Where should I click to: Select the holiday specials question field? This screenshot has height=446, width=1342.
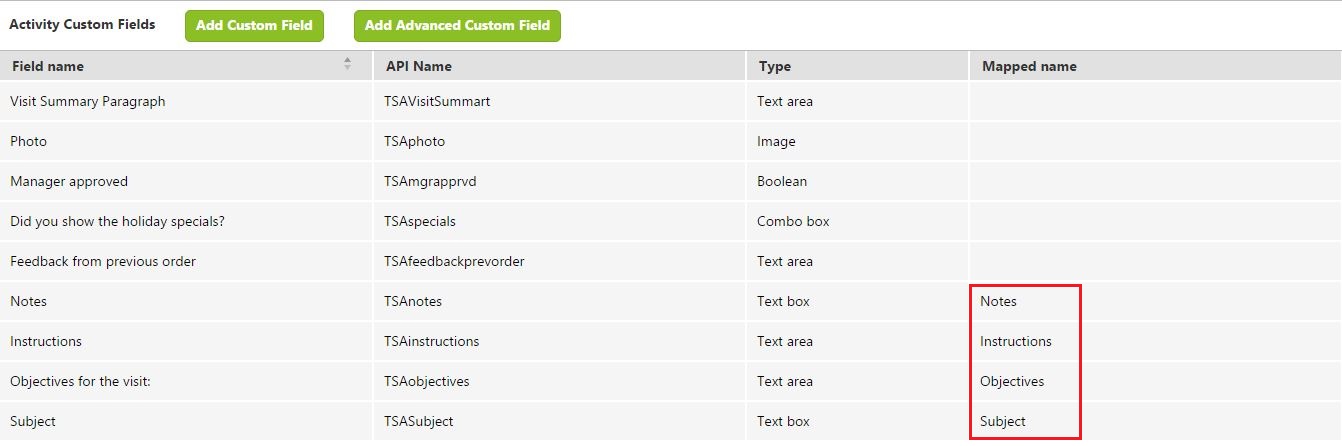tap(117, 221)
